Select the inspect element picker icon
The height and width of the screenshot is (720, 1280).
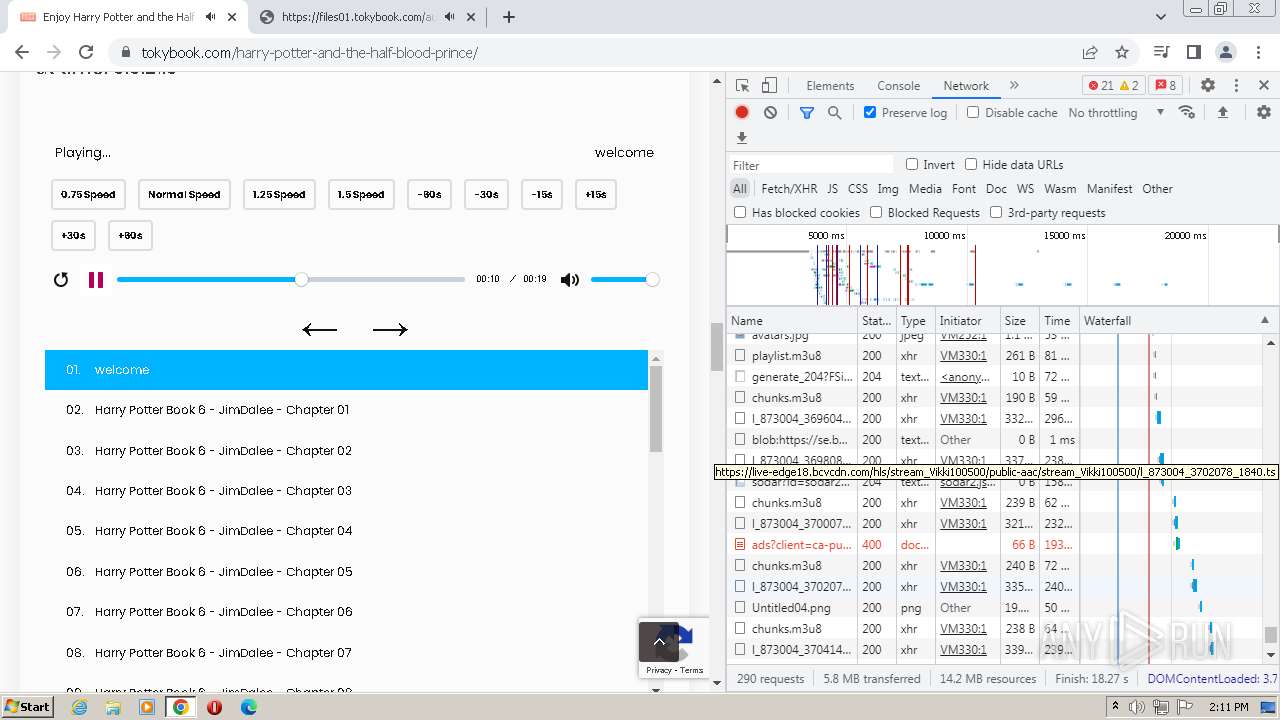click(742, 86)
